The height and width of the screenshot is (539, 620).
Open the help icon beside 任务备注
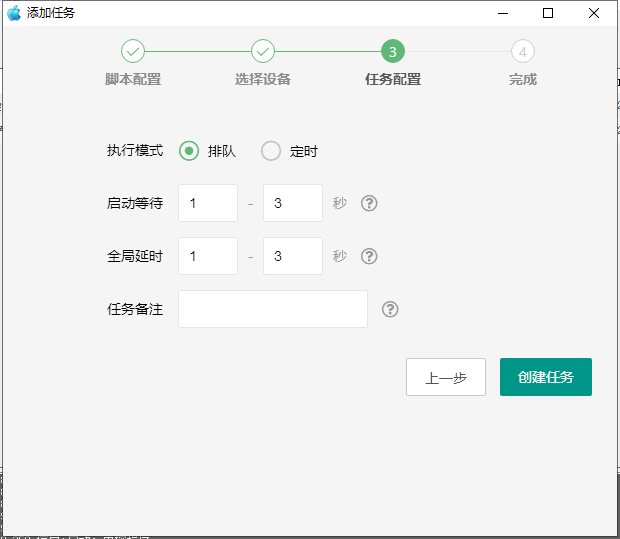pyautogui.click(x=390, y=309)
